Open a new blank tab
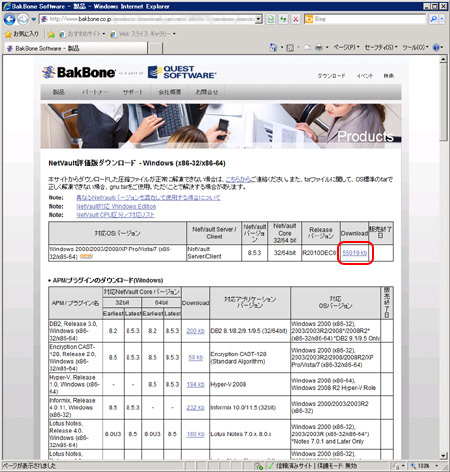The width and height of the screenshot is (450, 472). pyautogui.click(x=155, y=48)
